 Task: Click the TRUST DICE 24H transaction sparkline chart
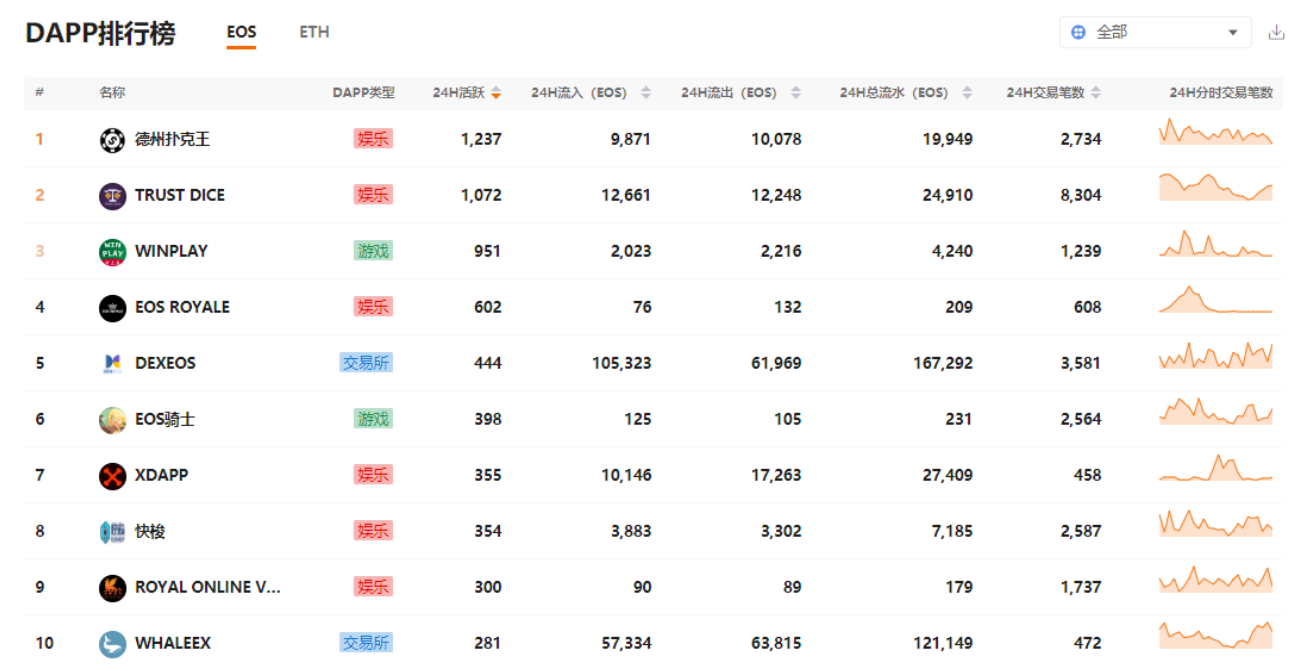[x=1216, y=188]
